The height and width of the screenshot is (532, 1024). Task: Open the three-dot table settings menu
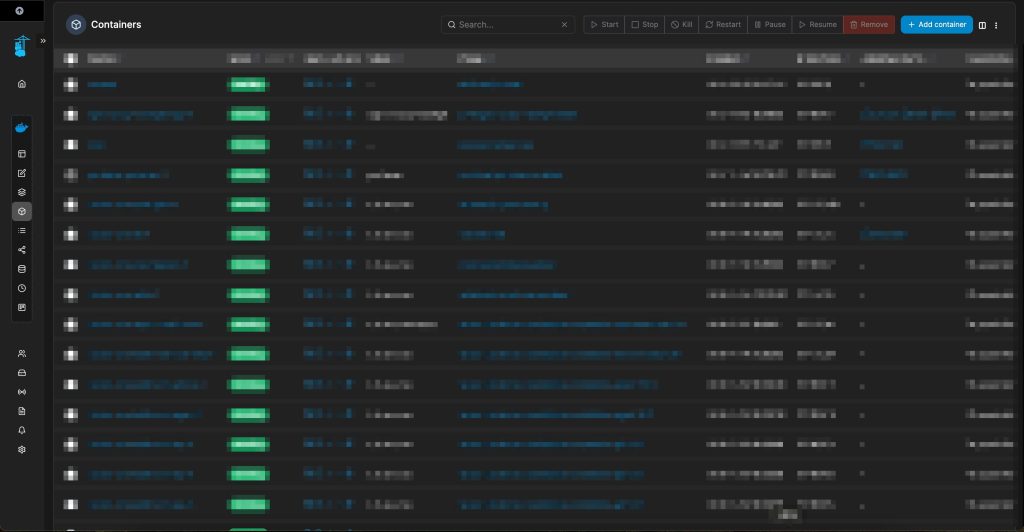[996, 25]
